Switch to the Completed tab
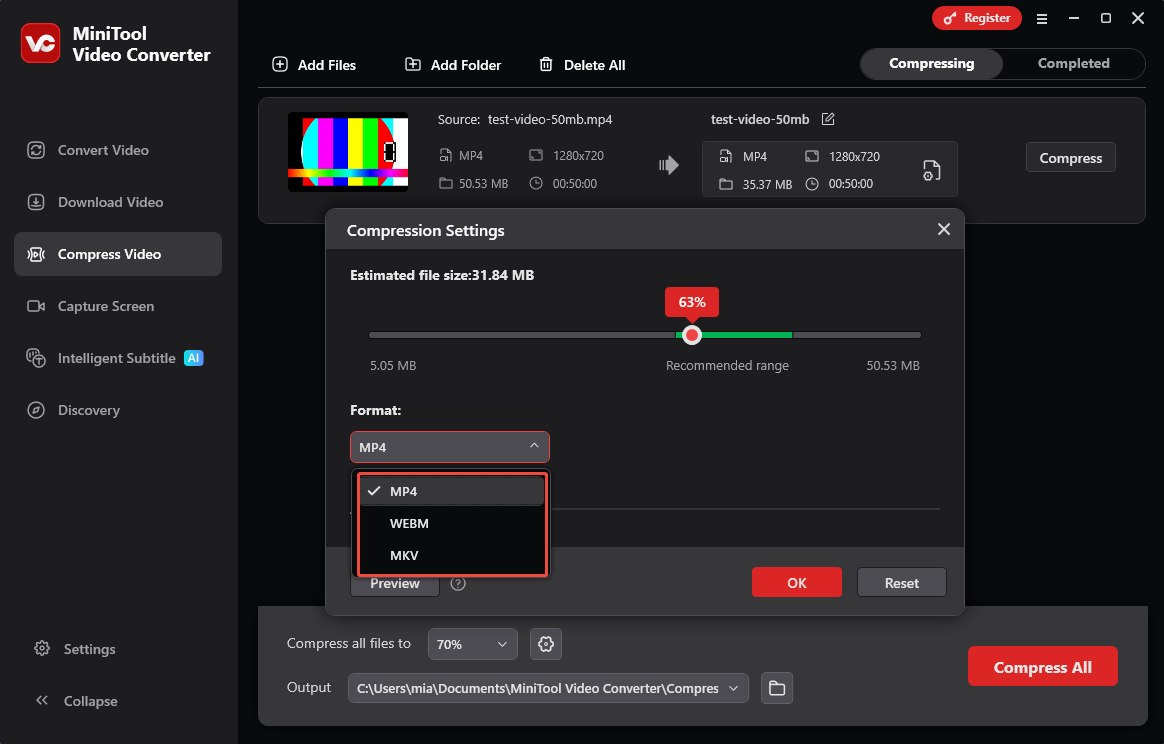The width and height of the screenshot is (1164, 744). [x=1072, y=63]
